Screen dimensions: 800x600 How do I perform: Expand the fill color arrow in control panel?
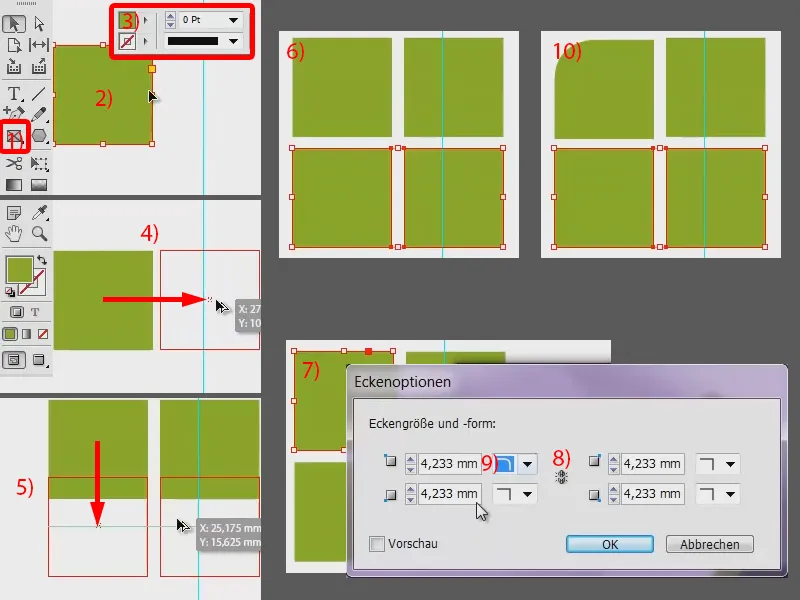pyautogui.click(x=145, y=20)
